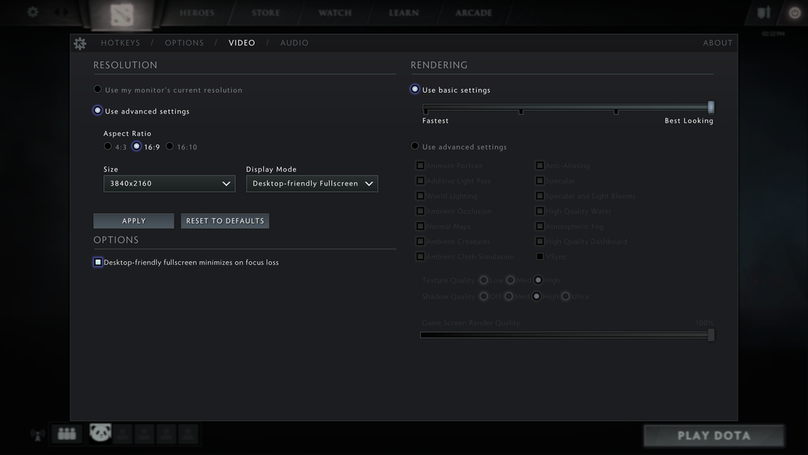808x455 pixels.
Task: Click Reset to Defaults button
Action: [225, 221]
